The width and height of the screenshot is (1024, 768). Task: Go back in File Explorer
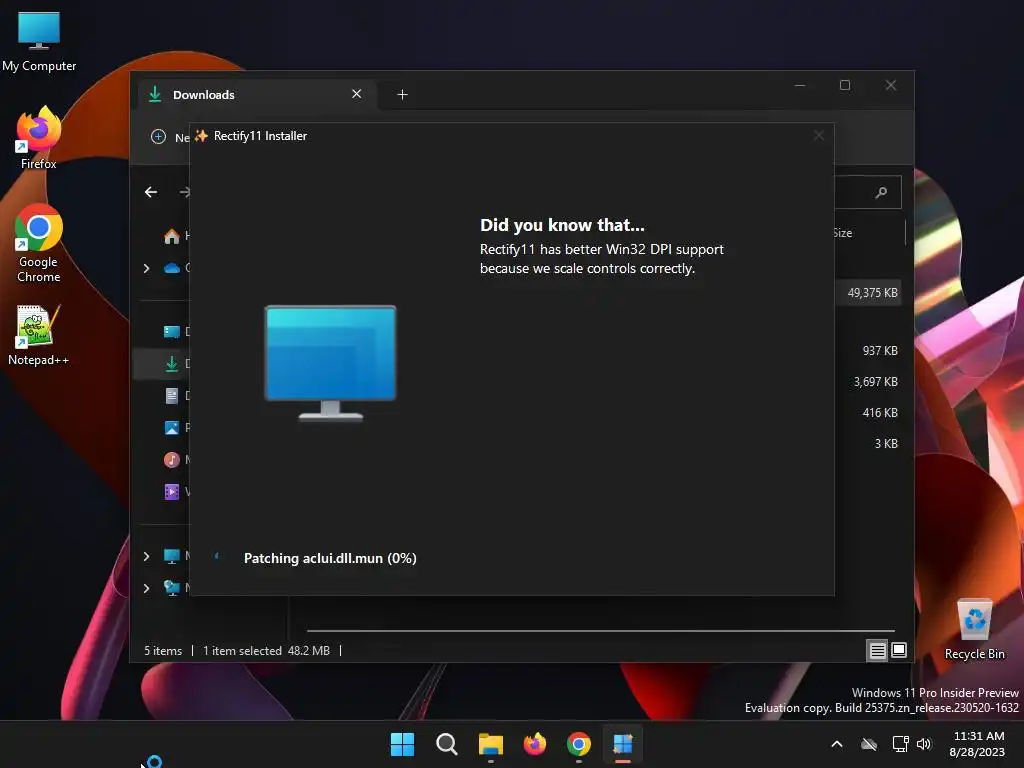(151, 192)
